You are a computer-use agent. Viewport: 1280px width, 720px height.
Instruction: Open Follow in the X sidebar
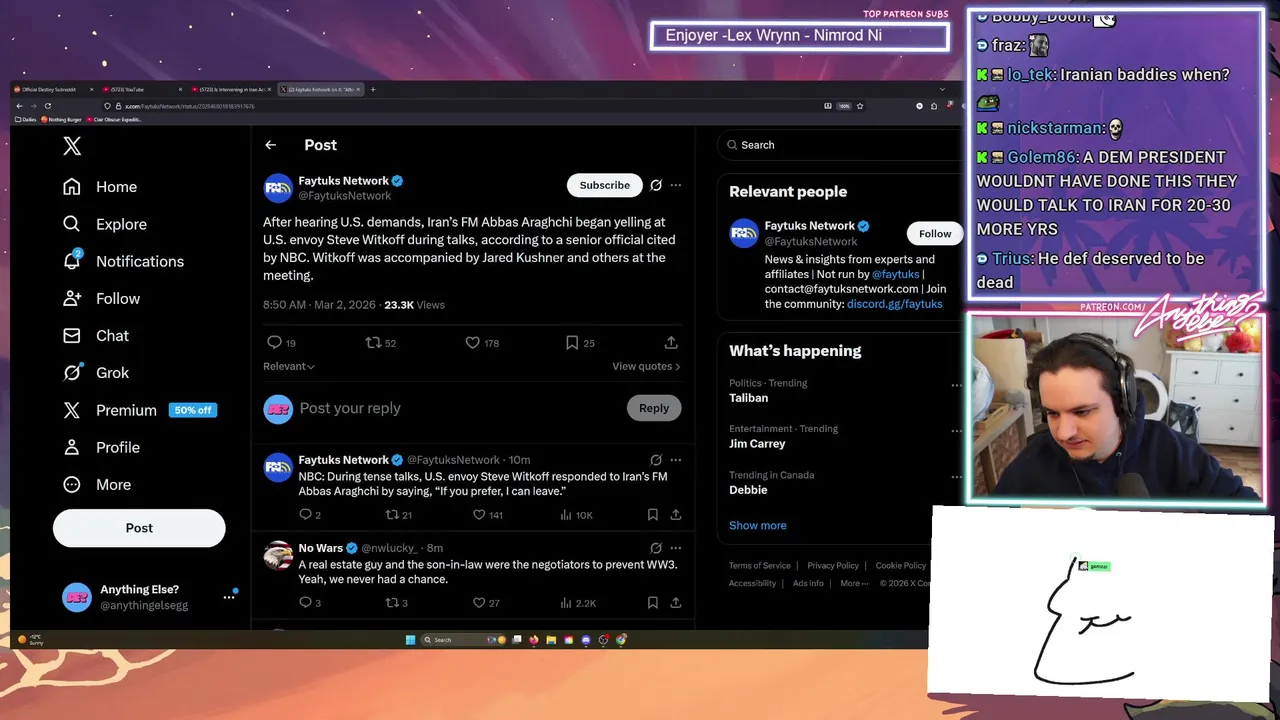[101, 298]
